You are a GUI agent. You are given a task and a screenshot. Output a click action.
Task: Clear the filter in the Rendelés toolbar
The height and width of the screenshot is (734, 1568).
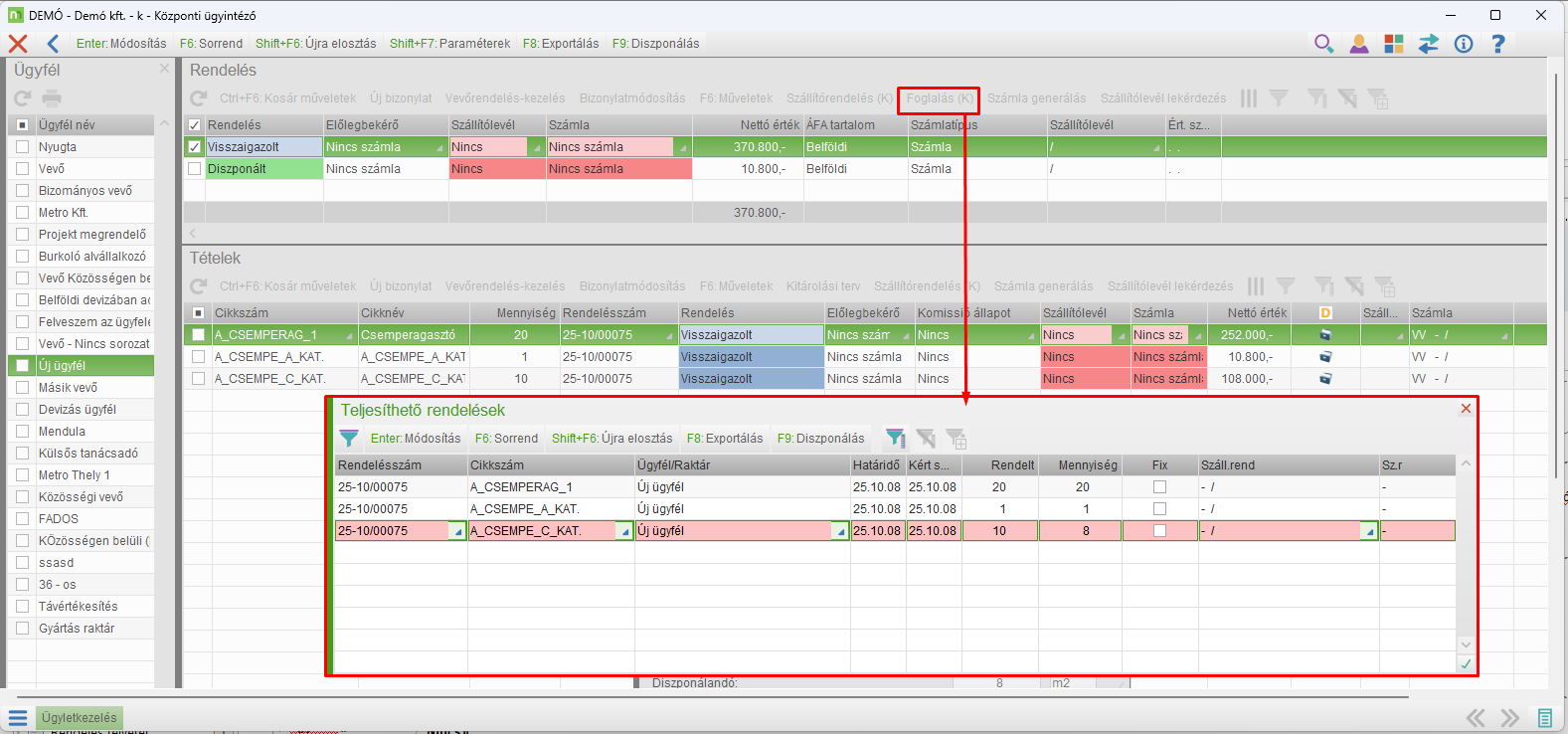(x=1347, y=98)
